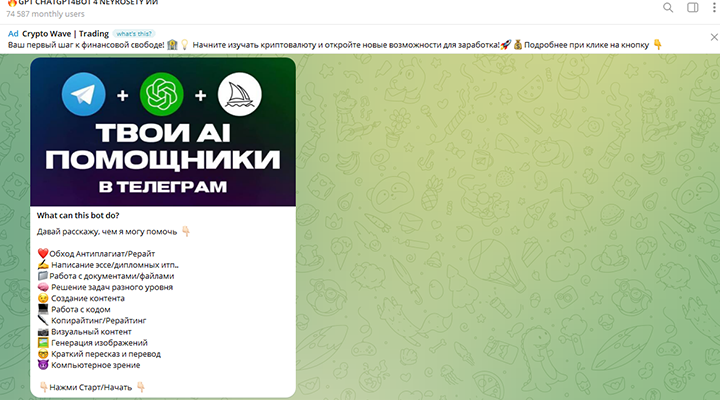Click the Нажми Старт/Начать text line
Image resolution: width=720 pixels, height=400 pixels.
pyautogui.click(x=92, y=386)
